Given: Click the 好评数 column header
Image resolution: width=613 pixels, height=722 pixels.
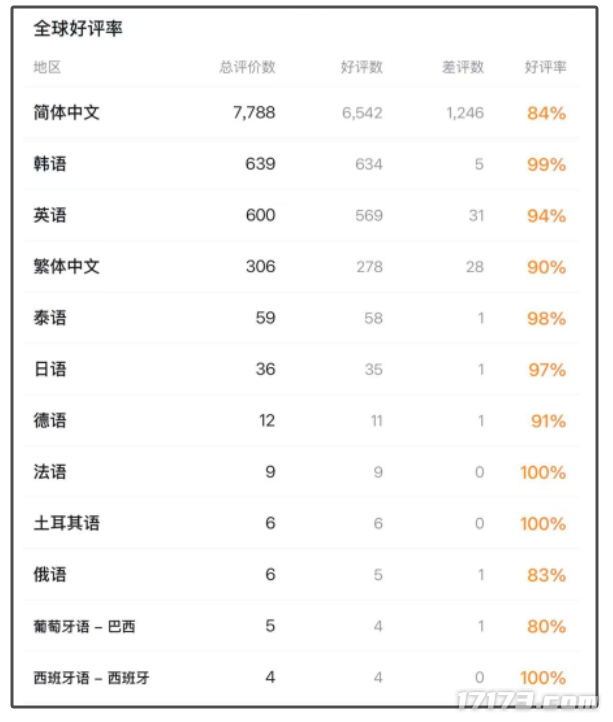Looking at the screenshot, I should (x=361, y=68).
